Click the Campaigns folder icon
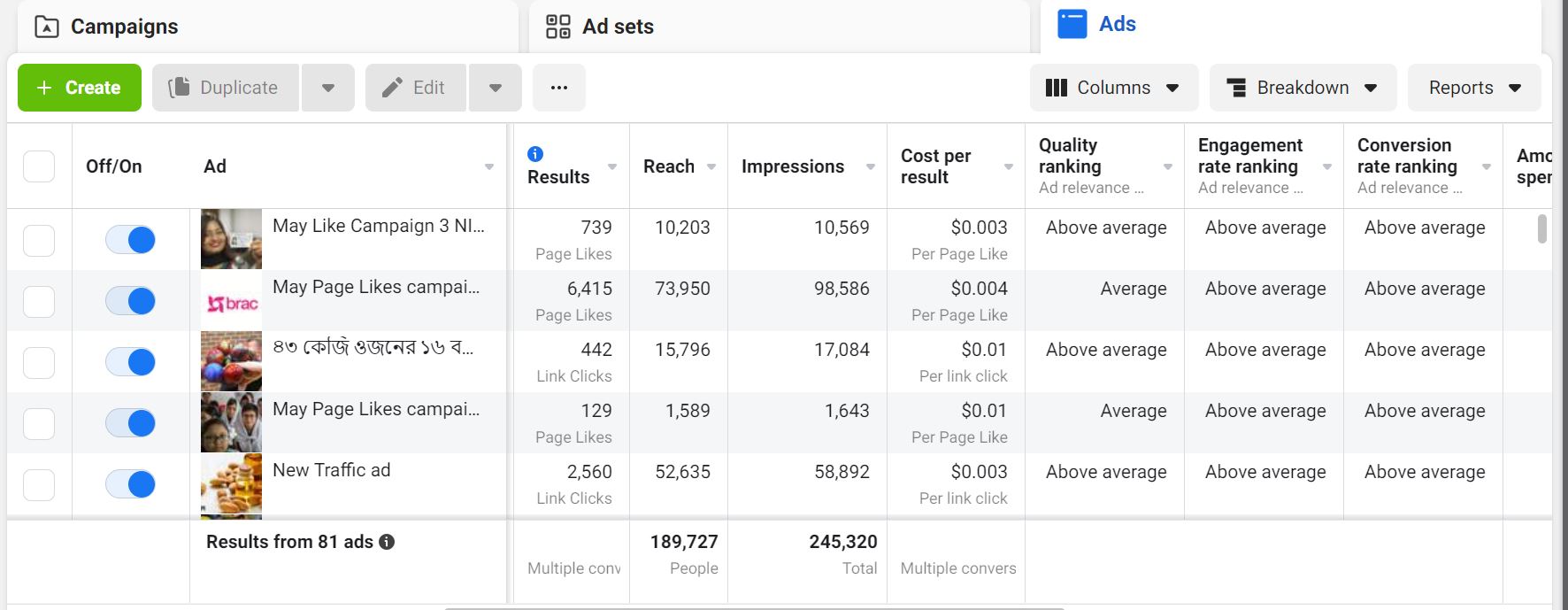1568x610 pixels. [x=46, y=27]
